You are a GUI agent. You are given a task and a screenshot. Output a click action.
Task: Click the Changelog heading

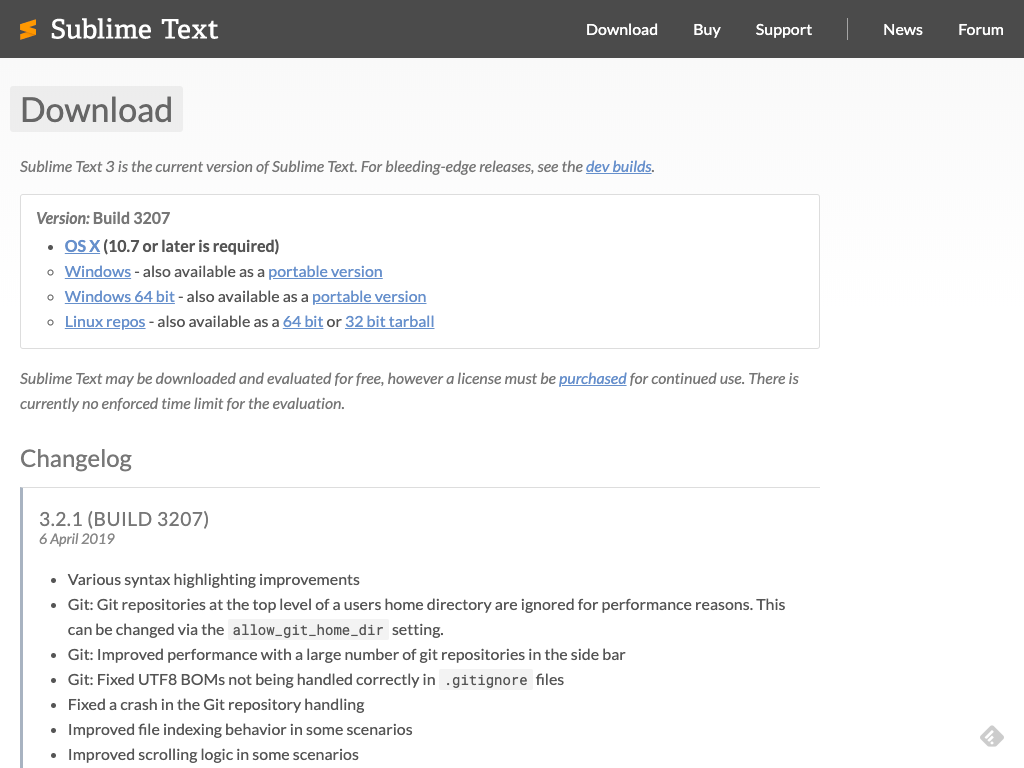(x=76, y=458)
